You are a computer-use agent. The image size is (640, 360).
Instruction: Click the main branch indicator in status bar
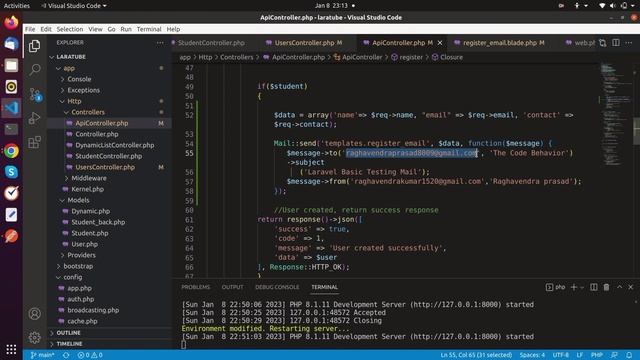[42, 355]
